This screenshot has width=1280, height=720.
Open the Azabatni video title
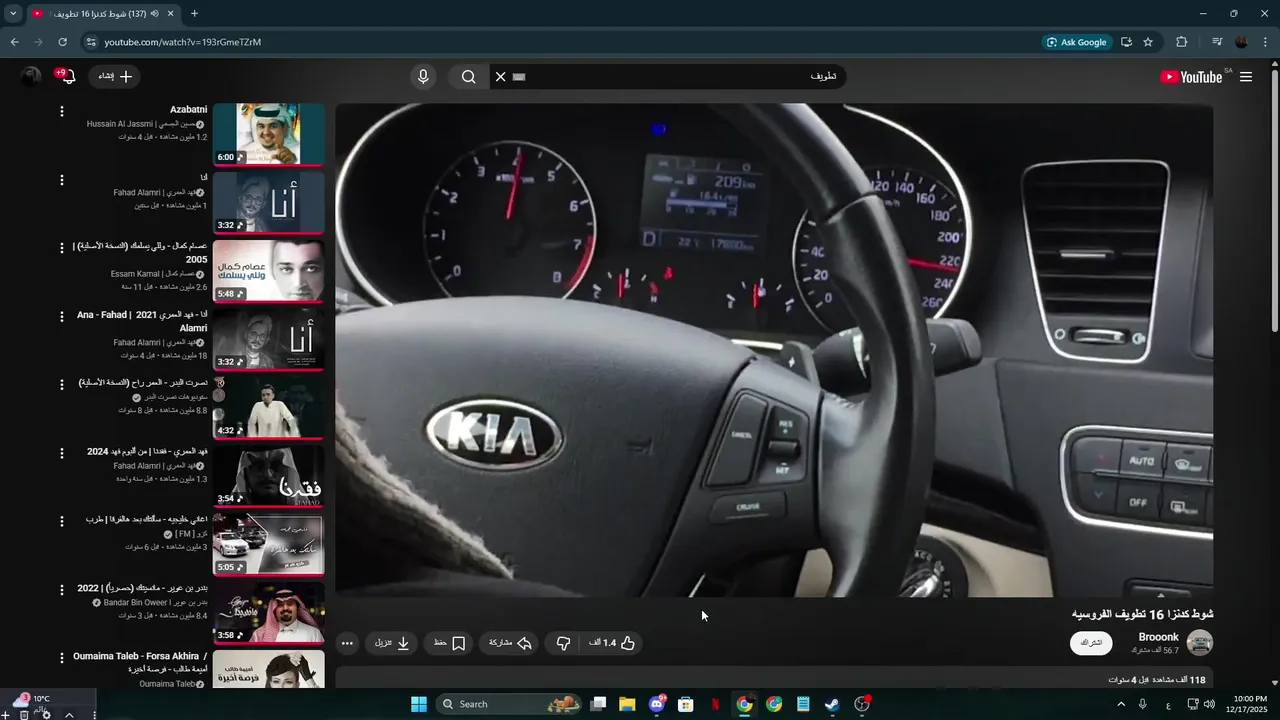pos(188,109)
